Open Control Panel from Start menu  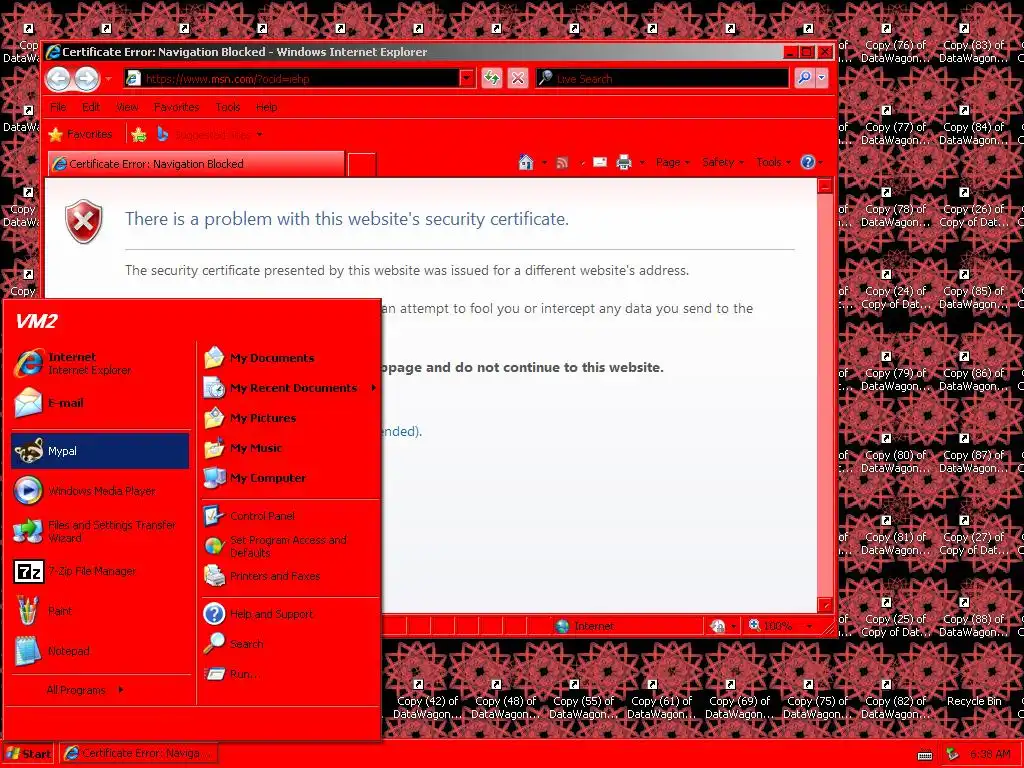[x=290, y=516]
